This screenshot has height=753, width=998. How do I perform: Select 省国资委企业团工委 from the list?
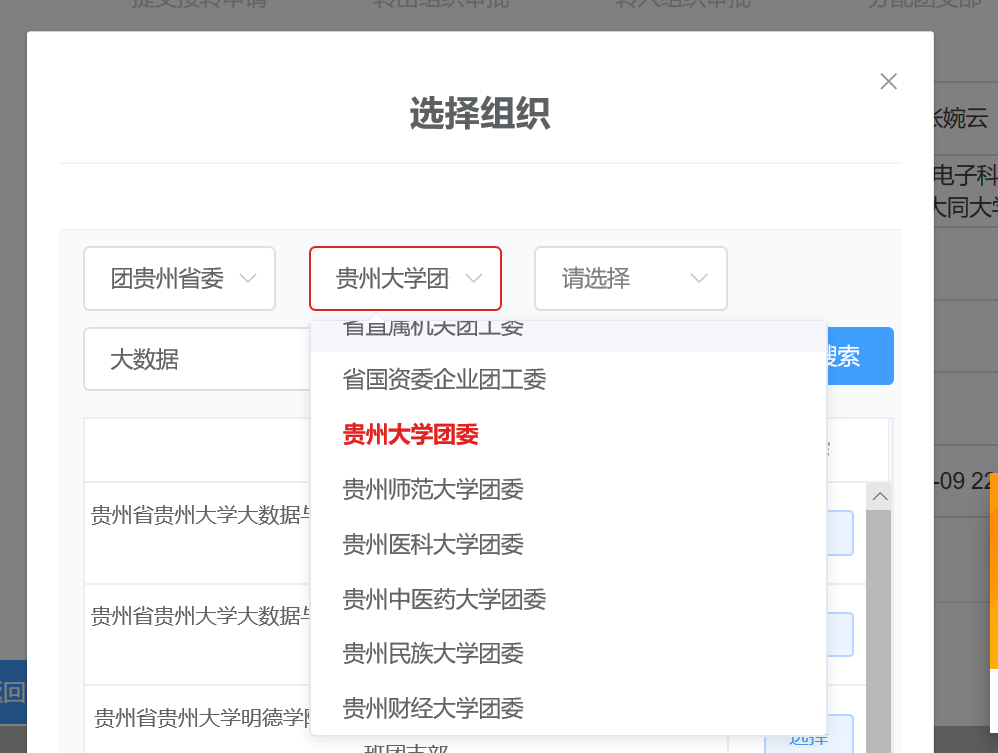click(444, 380)
